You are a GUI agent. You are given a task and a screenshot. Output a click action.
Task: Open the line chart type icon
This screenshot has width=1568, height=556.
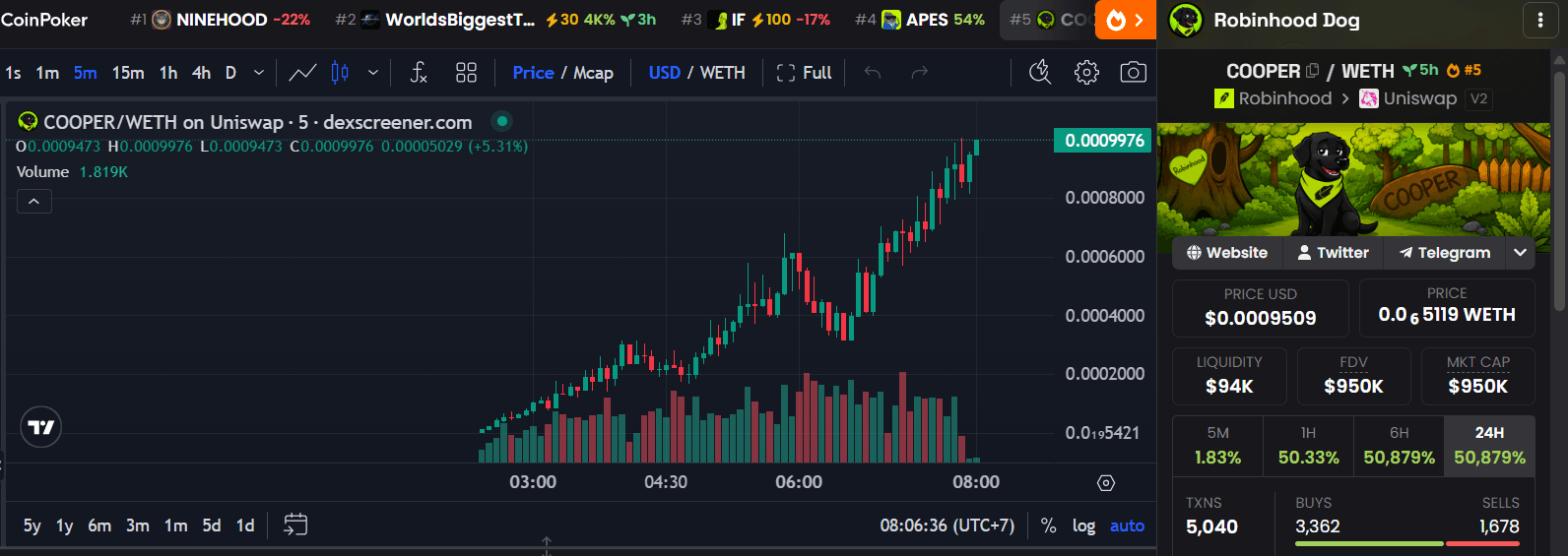302,72
